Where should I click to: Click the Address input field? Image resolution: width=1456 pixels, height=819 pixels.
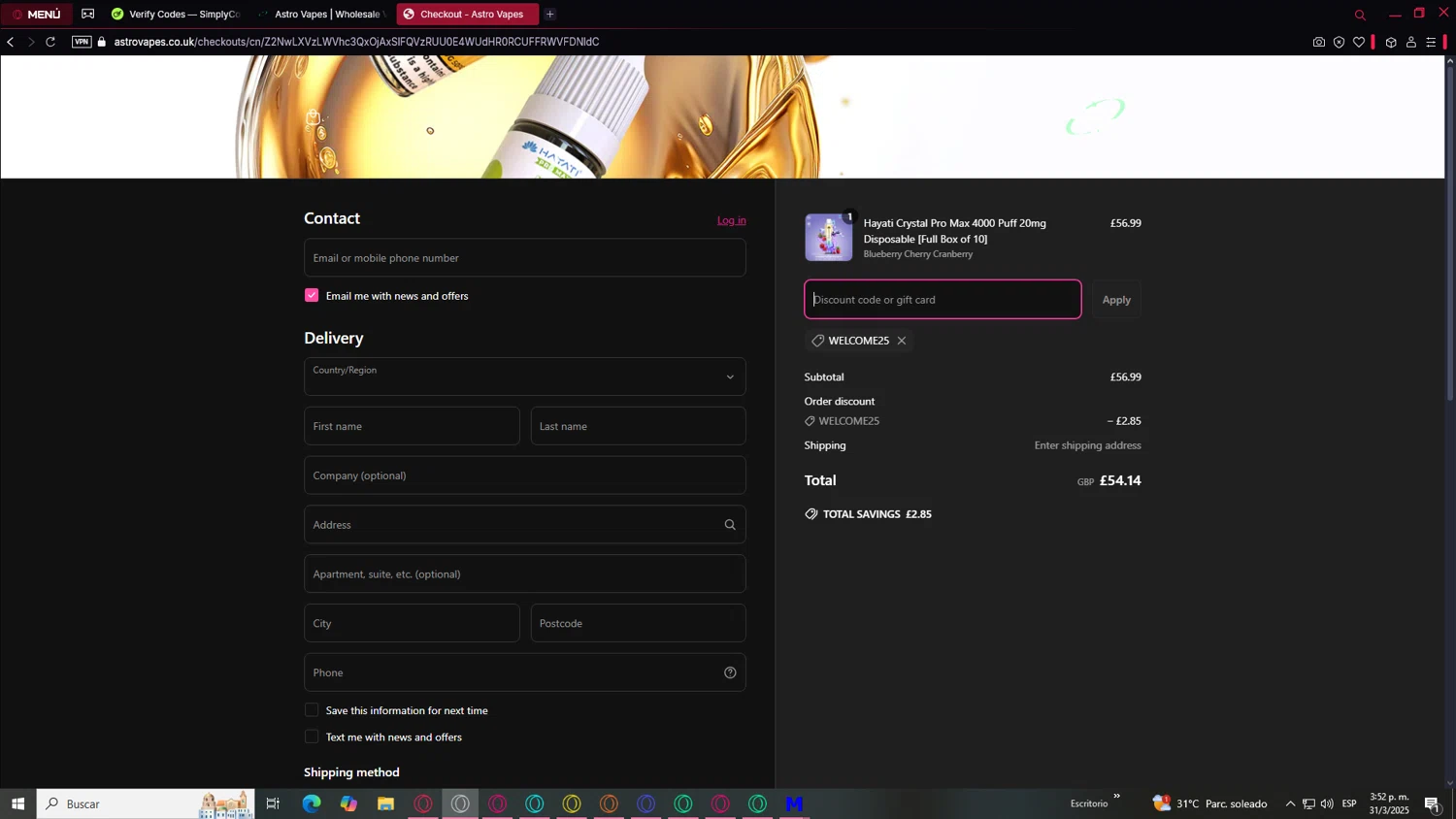pyautogui.click(x=525, y=525)
